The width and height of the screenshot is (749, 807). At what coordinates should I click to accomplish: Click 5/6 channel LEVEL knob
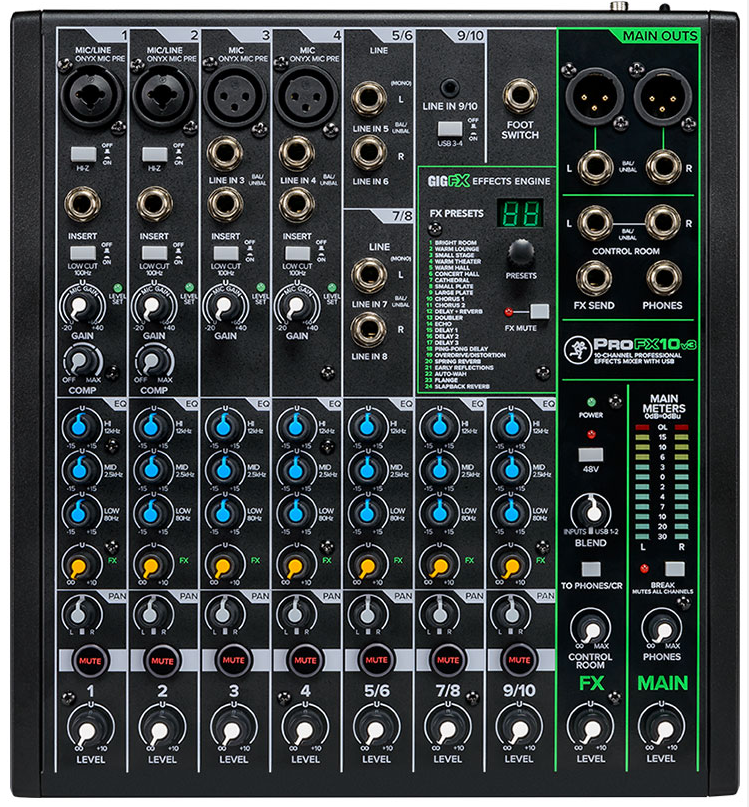click(376, 729)
